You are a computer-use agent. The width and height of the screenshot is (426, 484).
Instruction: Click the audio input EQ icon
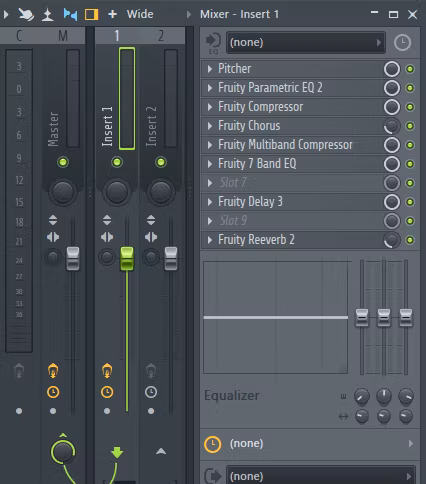(x=213, y=43)
